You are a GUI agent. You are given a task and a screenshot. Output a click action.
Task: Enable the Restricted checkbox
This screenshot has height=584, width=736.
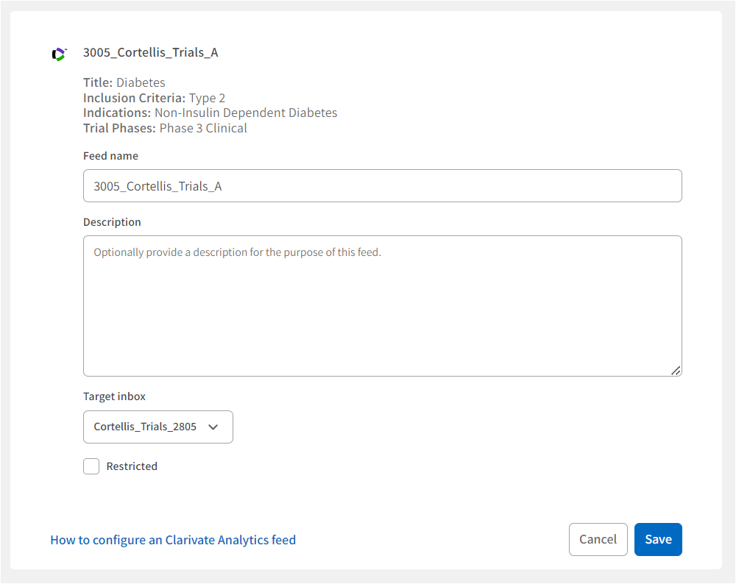[91, 466]
